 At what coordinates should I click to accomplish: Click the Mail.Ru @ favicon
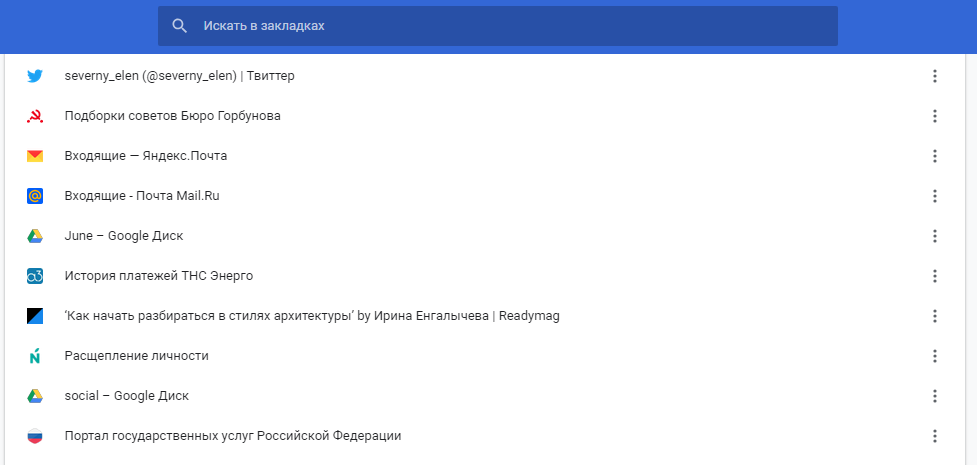point(35,196)
